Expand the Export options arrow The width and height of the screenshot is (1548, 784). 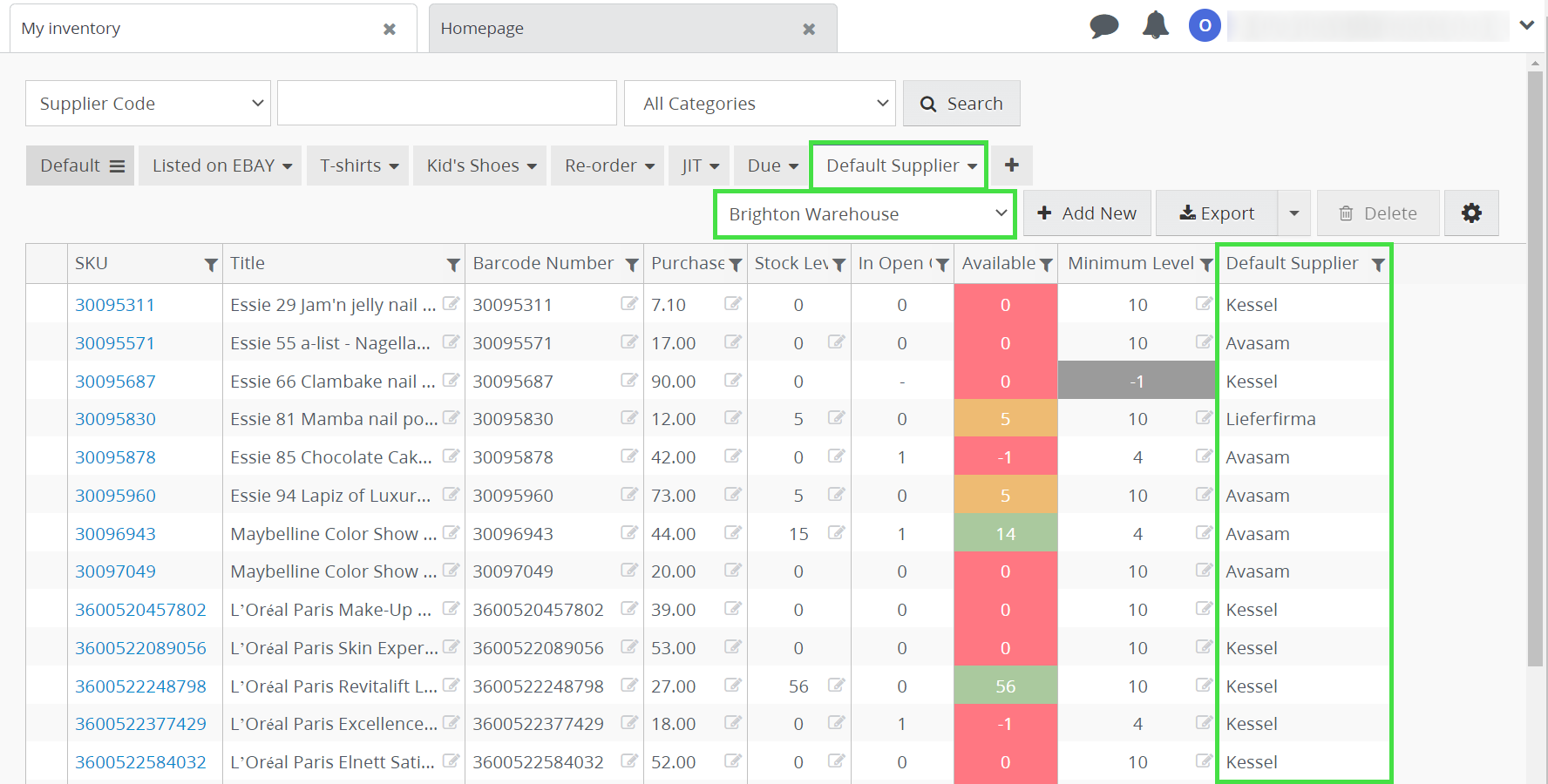1294,213
